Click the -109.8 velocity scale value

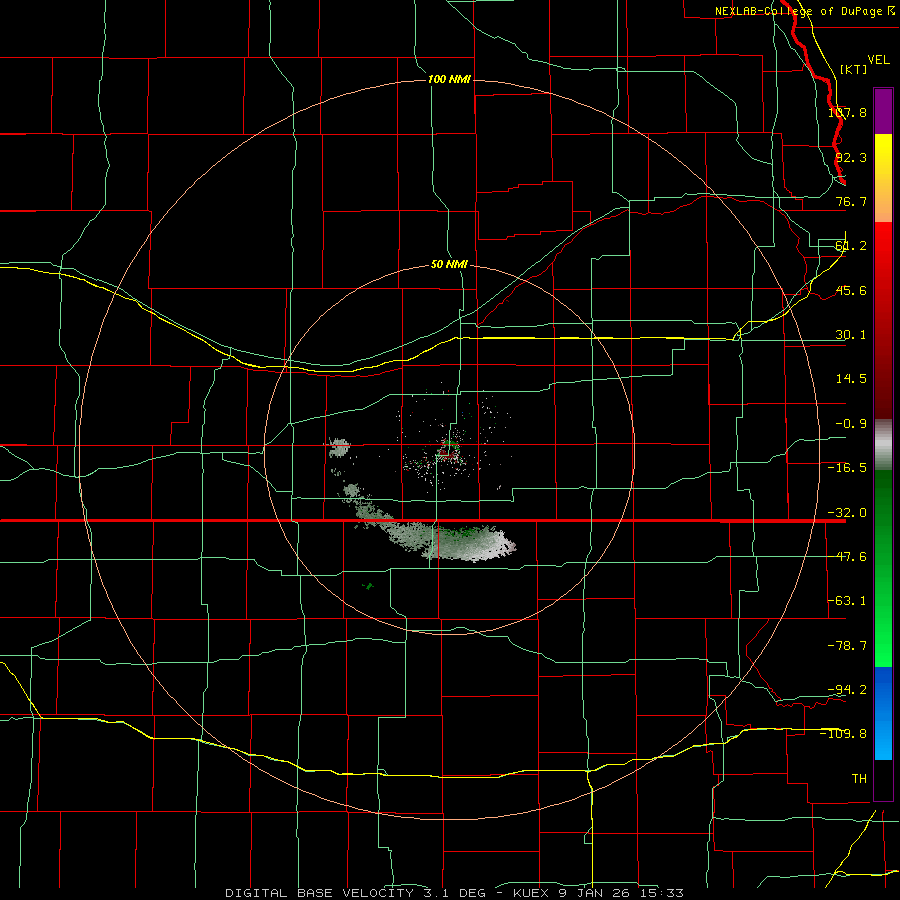(844, 734)
